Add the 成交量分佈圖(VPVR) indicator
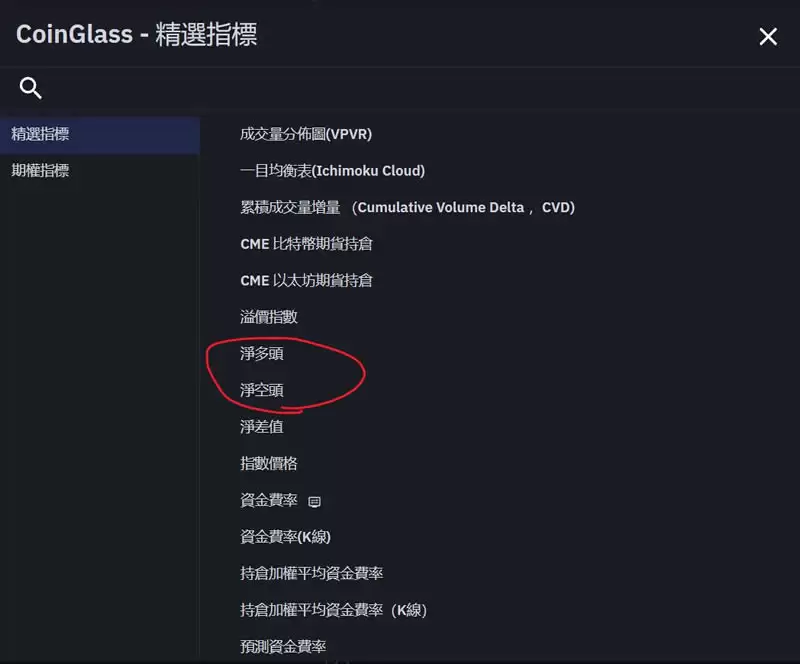 [x=305, y=134]
